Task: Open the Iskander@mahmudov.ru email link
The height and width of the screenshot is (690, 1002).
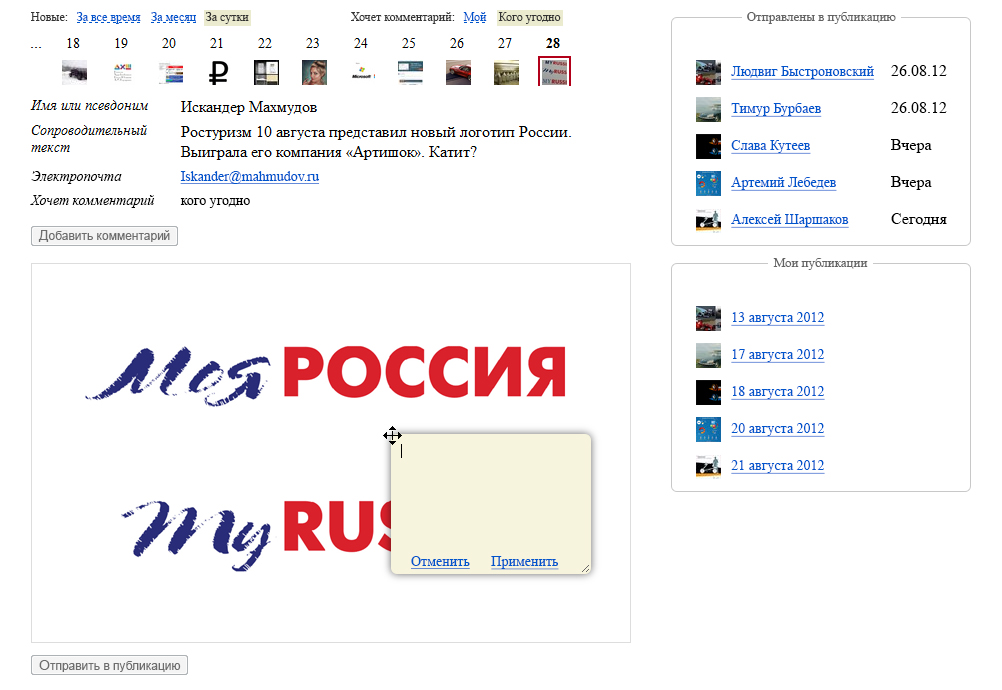Action: point(249,177)
